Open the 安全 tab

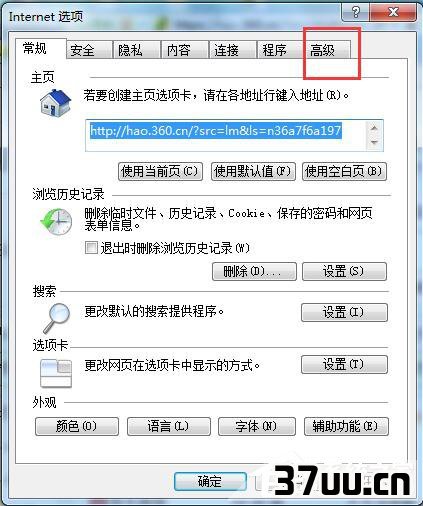pos(89,50)
